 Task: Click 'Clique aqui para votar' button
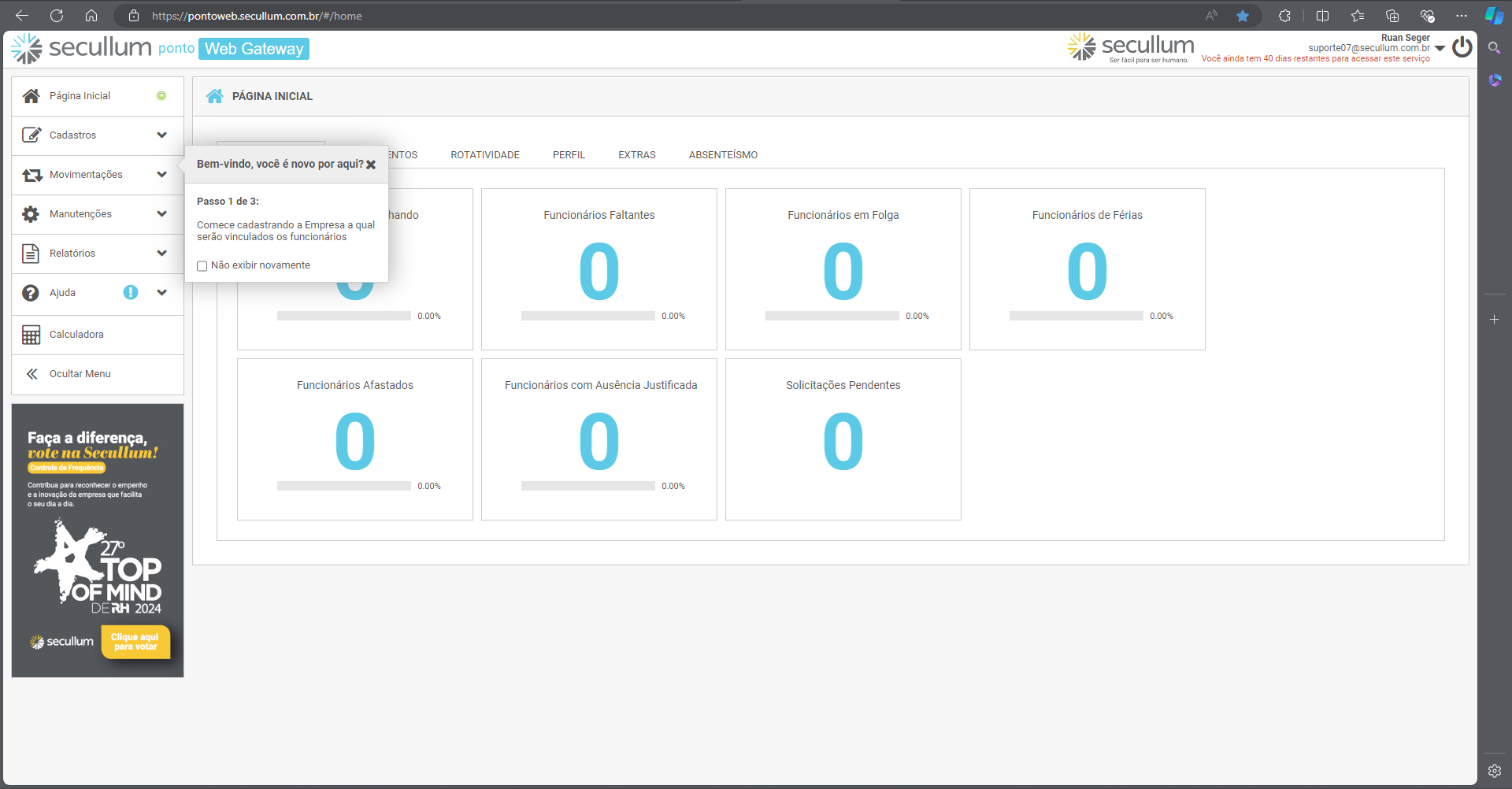pyautogui.click(x=135, y=642)
